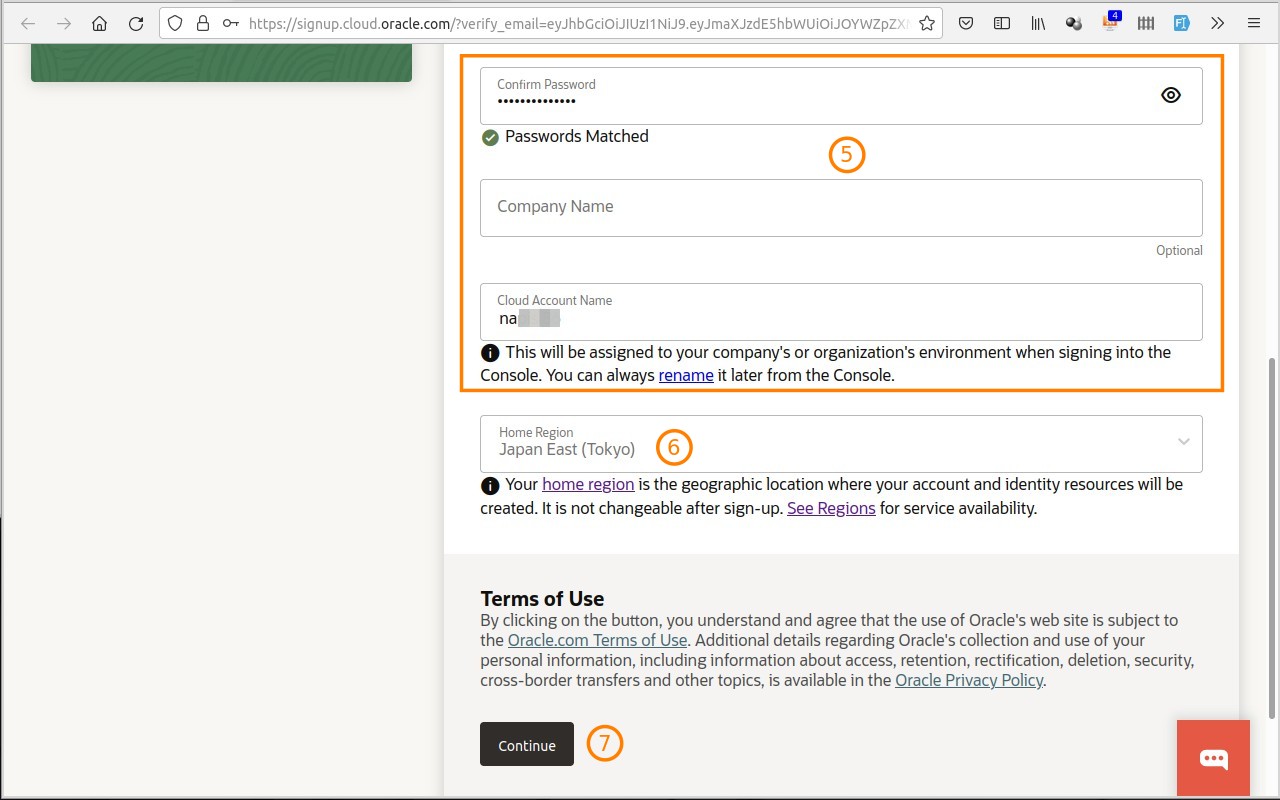Toggle the browser sidebar view

[x=1001, y=23]
